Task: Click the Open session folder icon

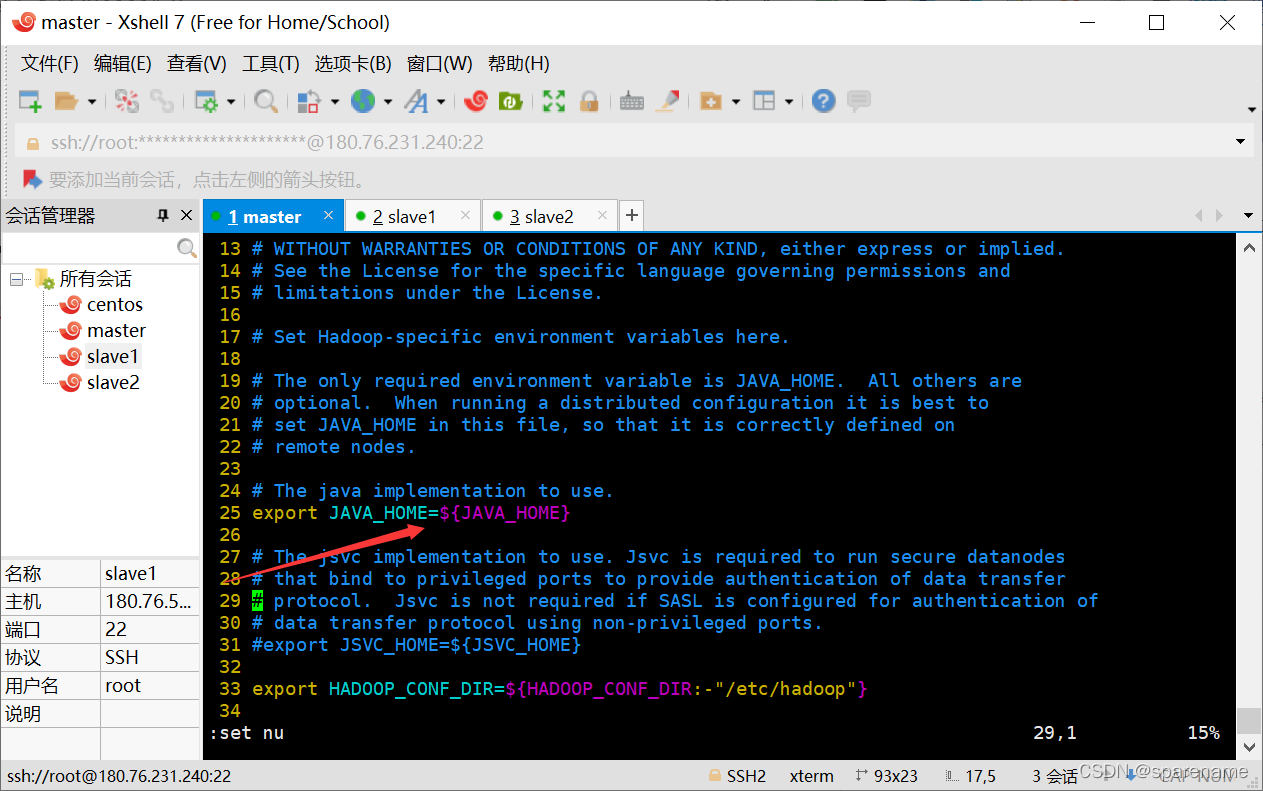Action: pyautogui.click(x=66, y=101)
